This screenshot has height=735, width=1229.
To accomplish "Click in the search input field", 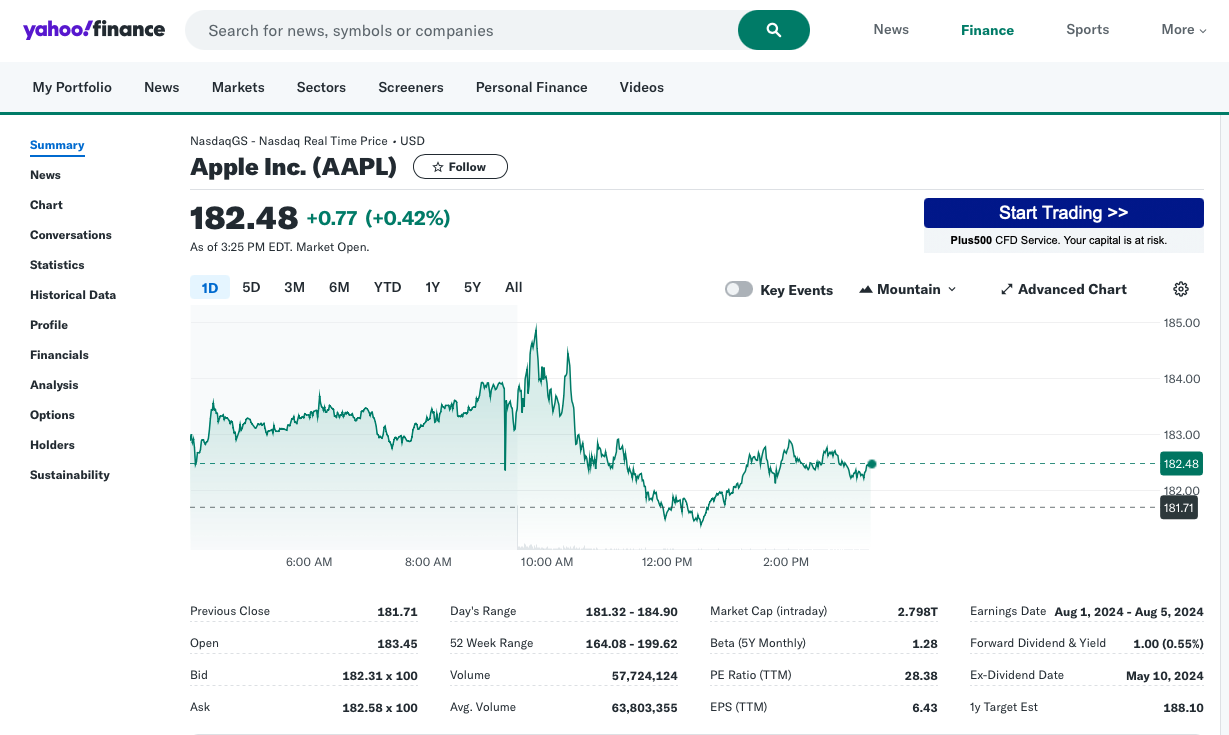I will 462,30.
